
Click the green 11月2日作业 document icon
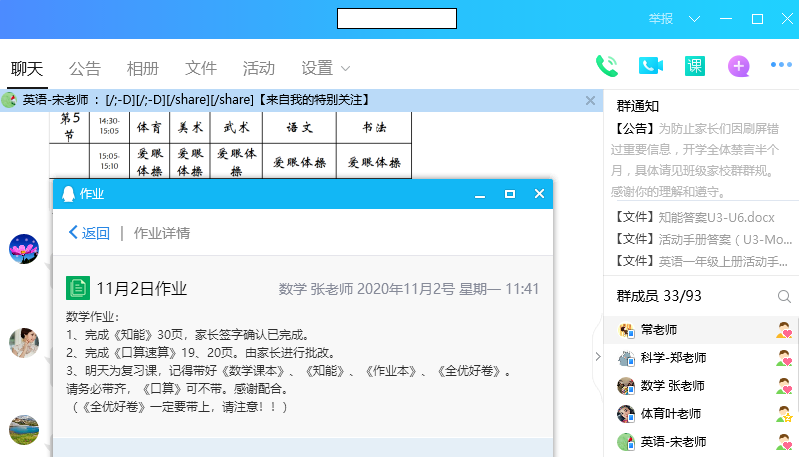pyautogui.click(x=77, y=288)
